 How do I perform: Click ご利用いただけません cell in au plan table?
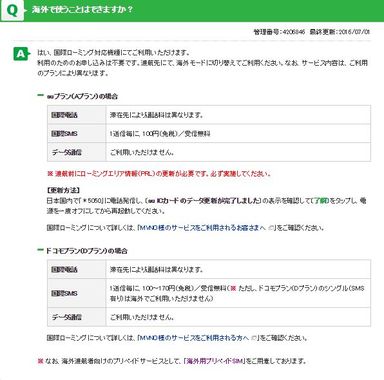(x=238, y=152)
